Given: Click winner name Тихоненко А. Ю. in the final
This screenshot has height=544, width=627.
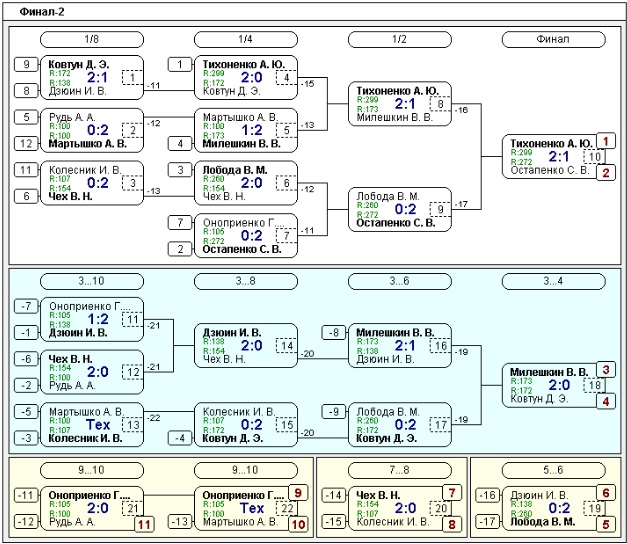Looking at the screenshot, I should [x=551, y=143].
